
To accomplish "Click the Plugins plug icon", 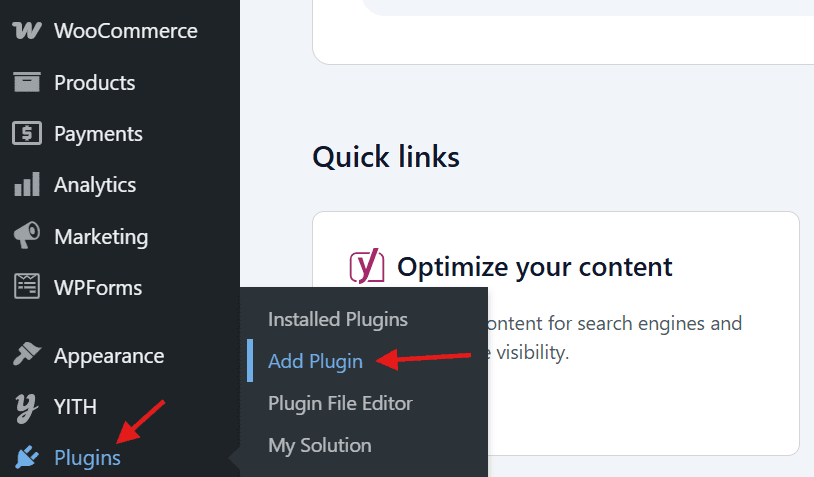I will (26, 458).
